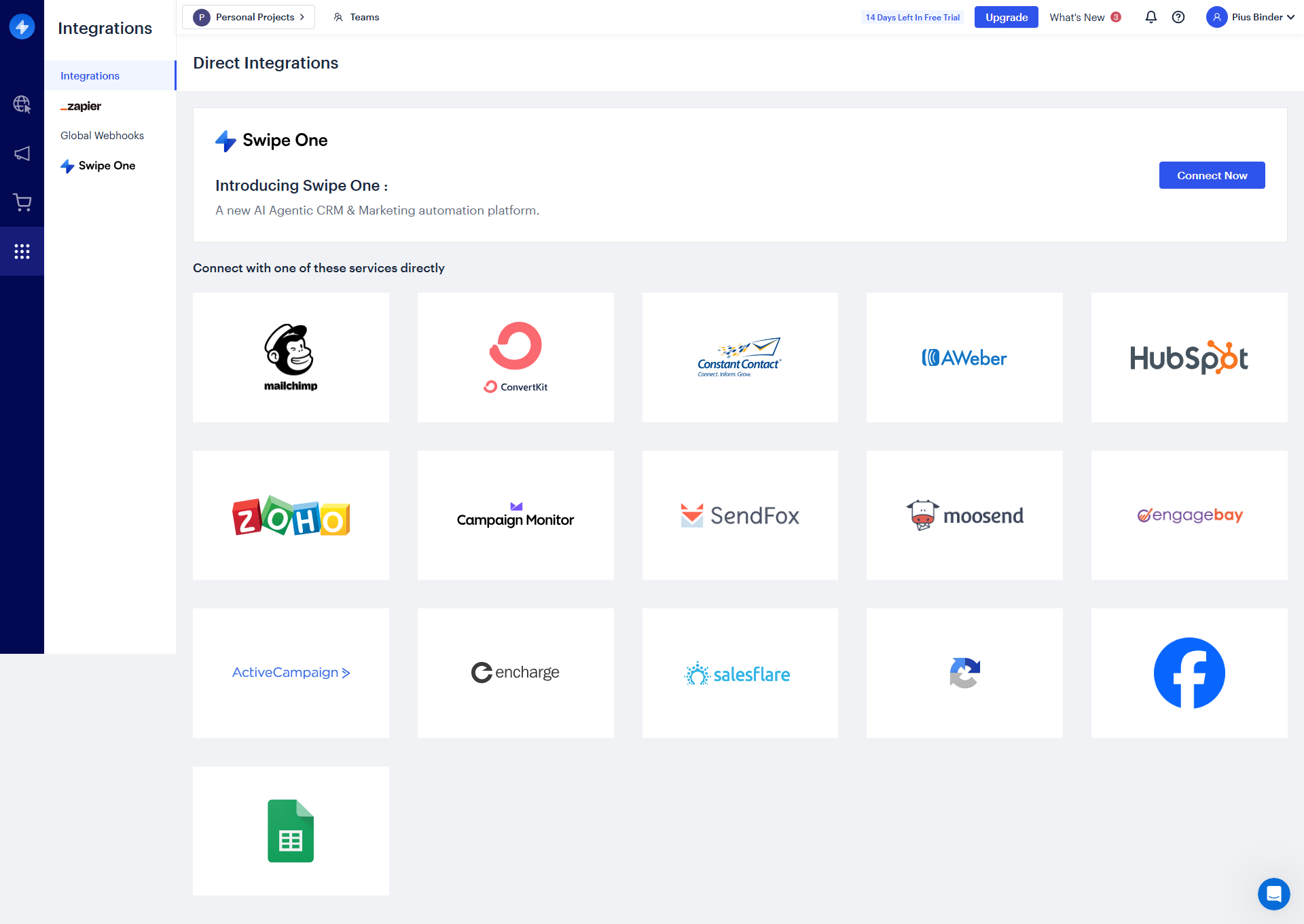The width and height of the screenshot is (1304, 924).
Task: Open Global Webhooks in the sidebar
Action: coord(102,136)
